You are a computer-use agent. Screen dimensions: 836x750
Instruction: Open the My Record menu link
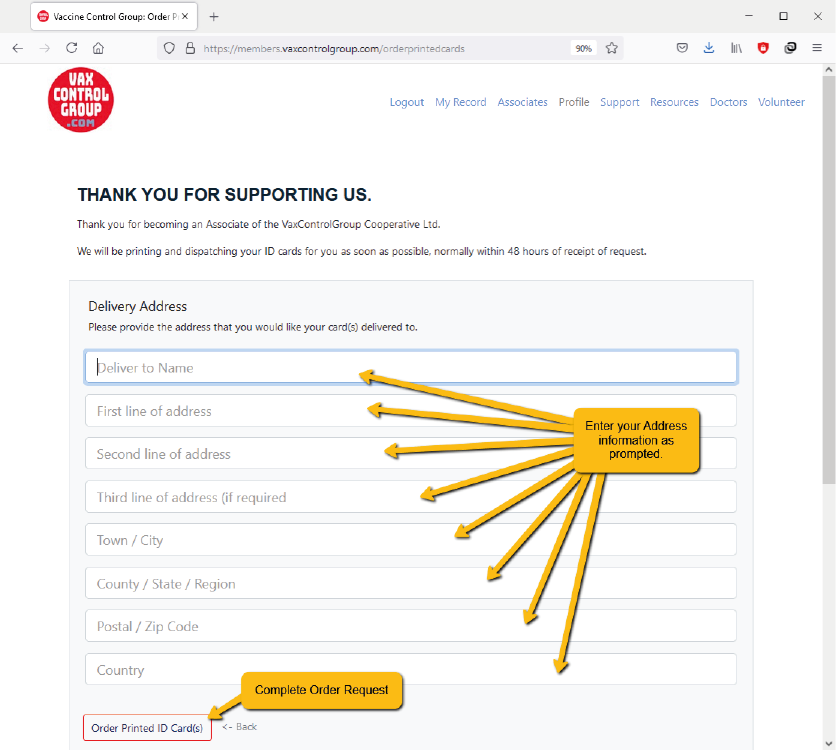[x=460, y=102]
